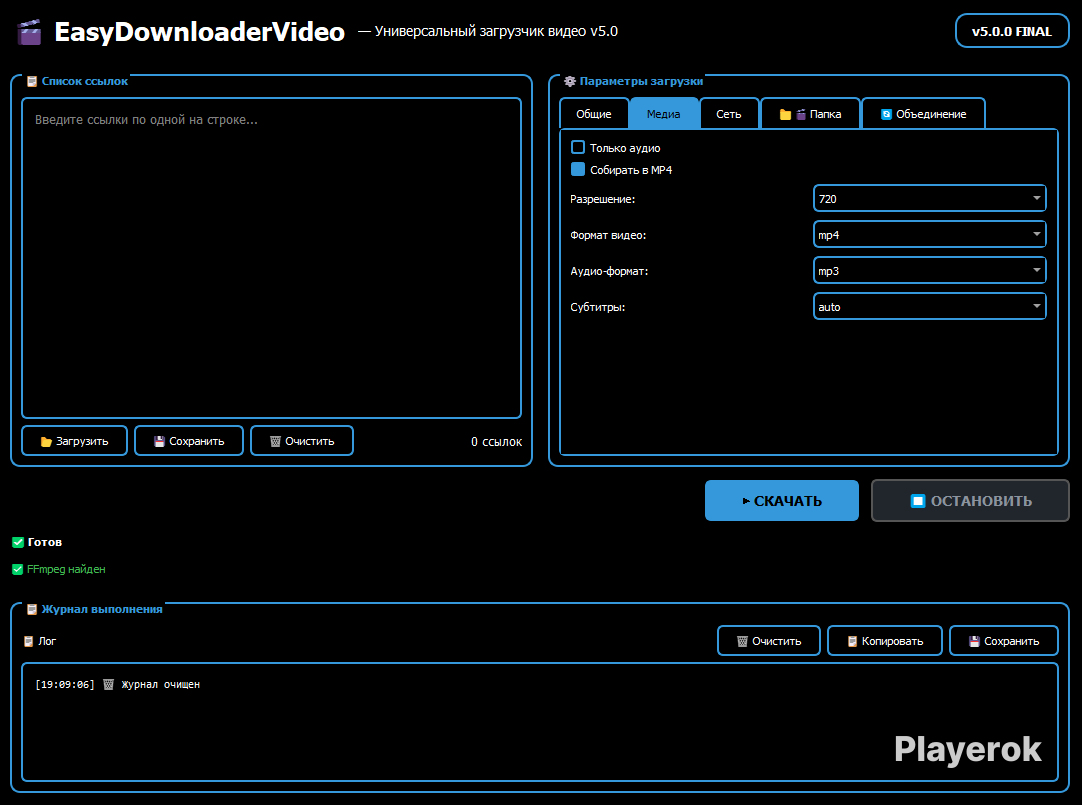
Task: Toggle the Собирать в MP4 checkbox
Action: tap(578, 169)
